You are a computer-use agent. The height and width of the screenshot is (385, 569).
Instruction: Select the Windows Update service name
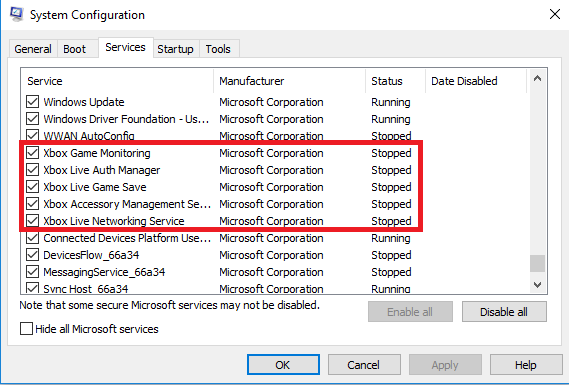[84, 102]
